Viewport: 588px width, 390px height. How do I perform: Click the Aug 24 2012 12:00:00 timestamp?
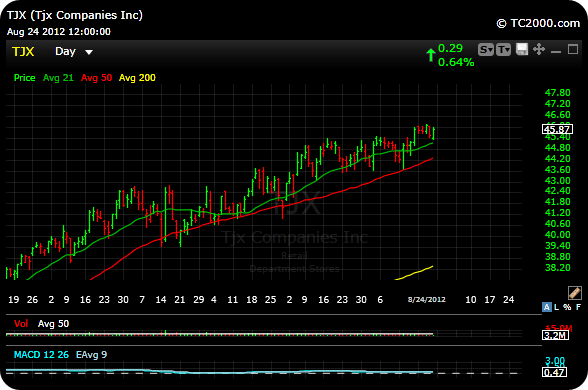(59, 32)
